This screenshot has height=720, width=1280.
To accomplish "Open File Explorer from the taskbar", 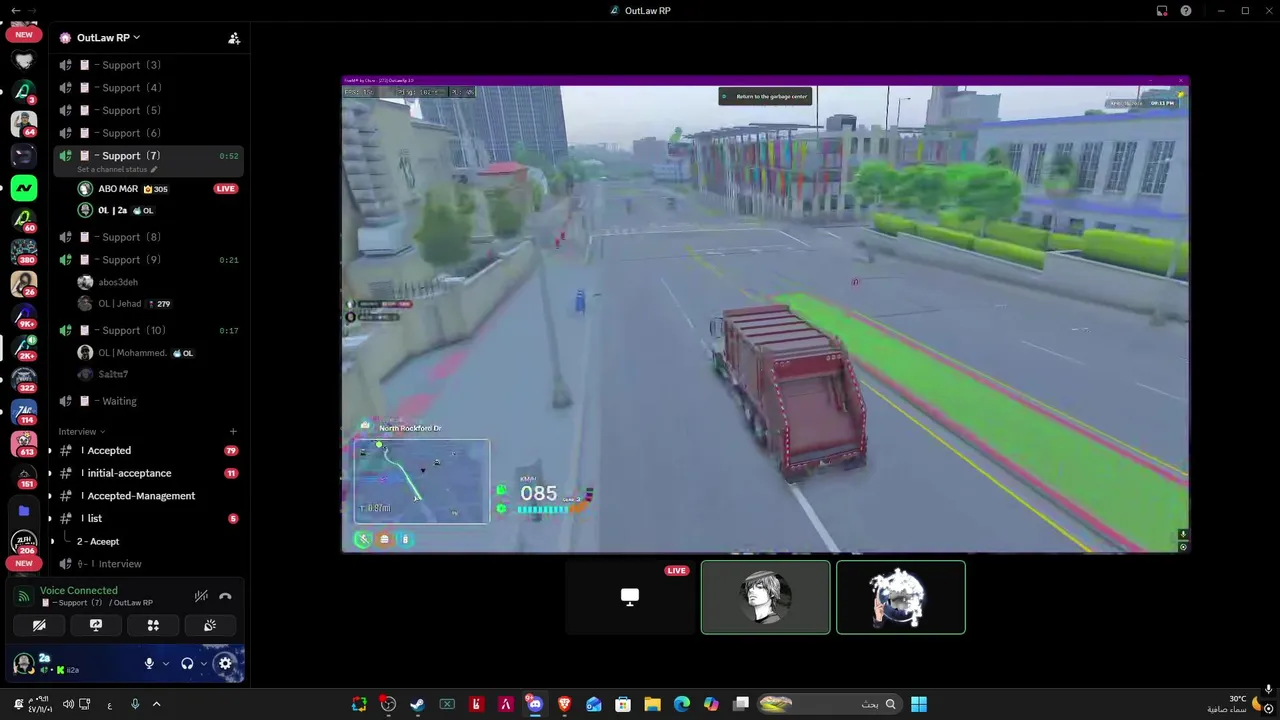I will click(652, 704).
